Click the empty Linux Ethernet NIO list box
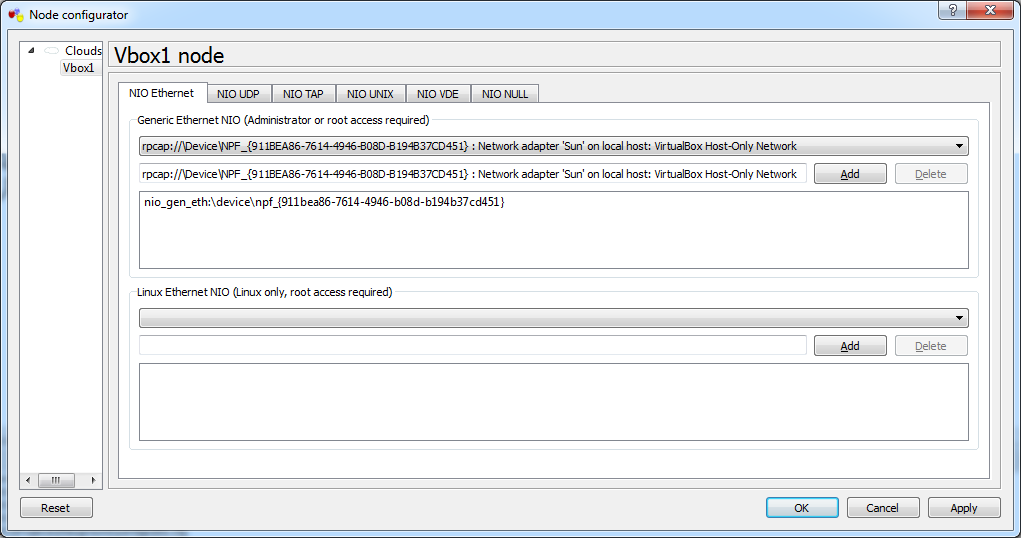Image resolution: width=1021 pixels, height=538 pixels. [x=553, y=402]
